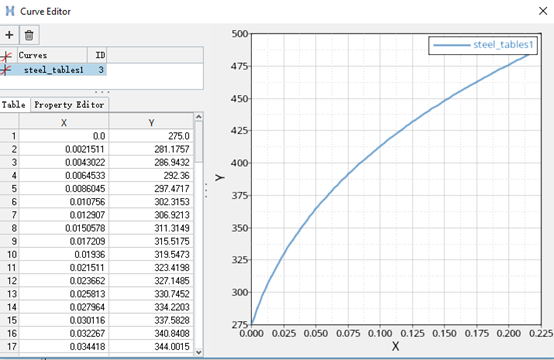
Task: Select X cell 0.030116
Action: point(64,320)
